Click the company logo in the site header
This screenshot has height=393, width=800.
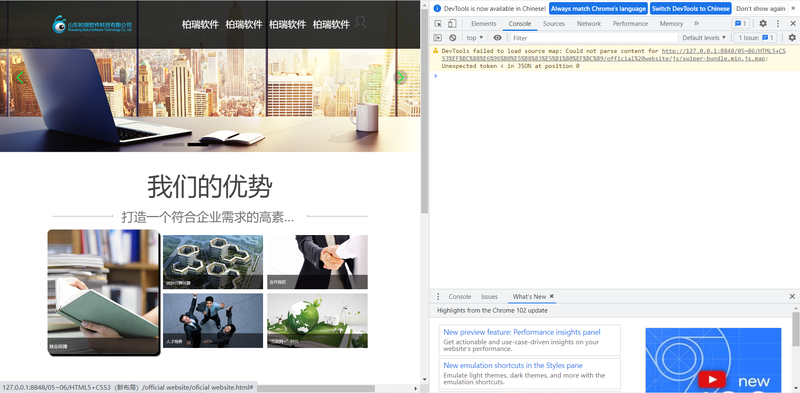pos(92,24)
